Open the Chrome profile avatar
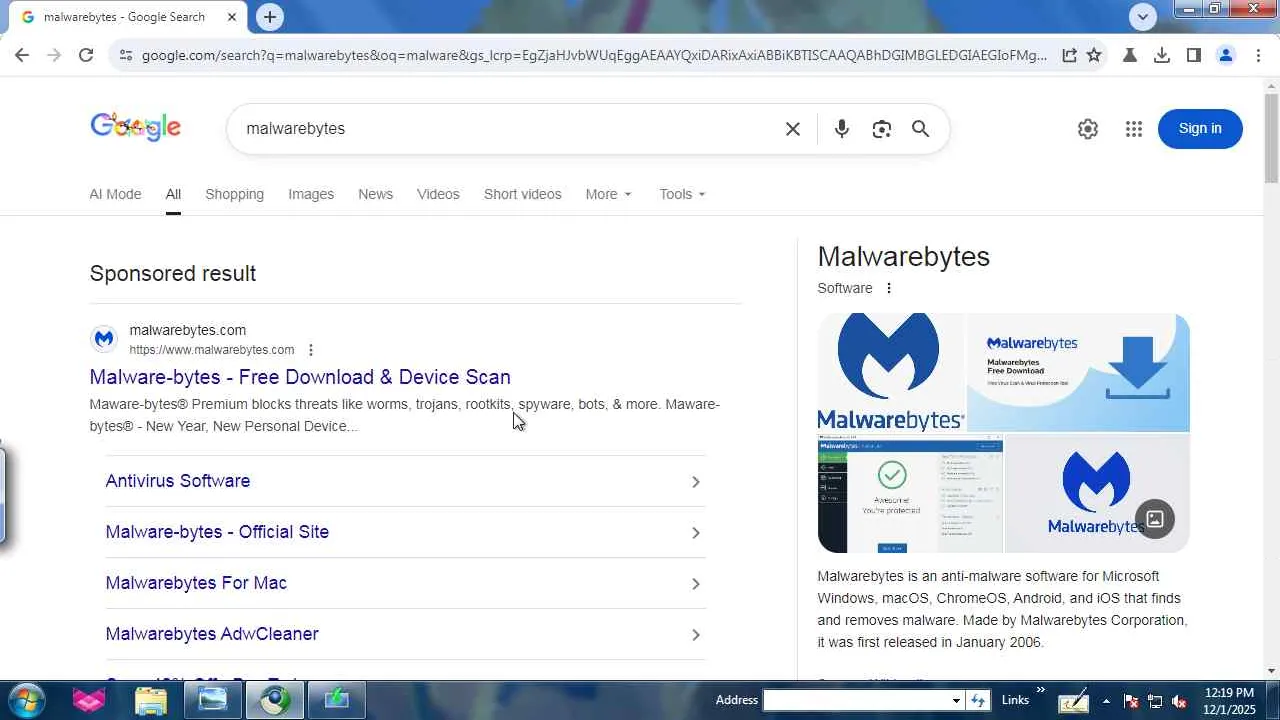The height and width of the screenshot is (720, 1280). [x=1226, y=56]
